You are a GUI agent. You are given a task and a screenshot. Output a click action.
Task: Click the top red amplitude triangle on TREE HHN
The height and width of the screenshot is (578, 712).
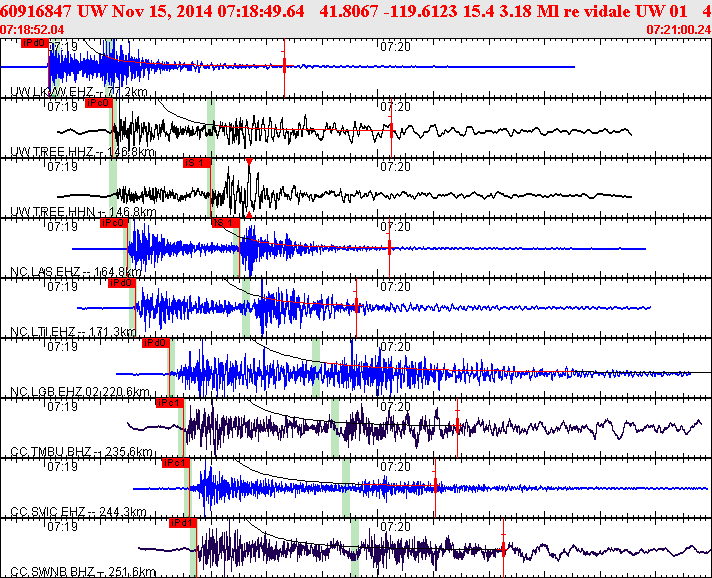[249, 161]
